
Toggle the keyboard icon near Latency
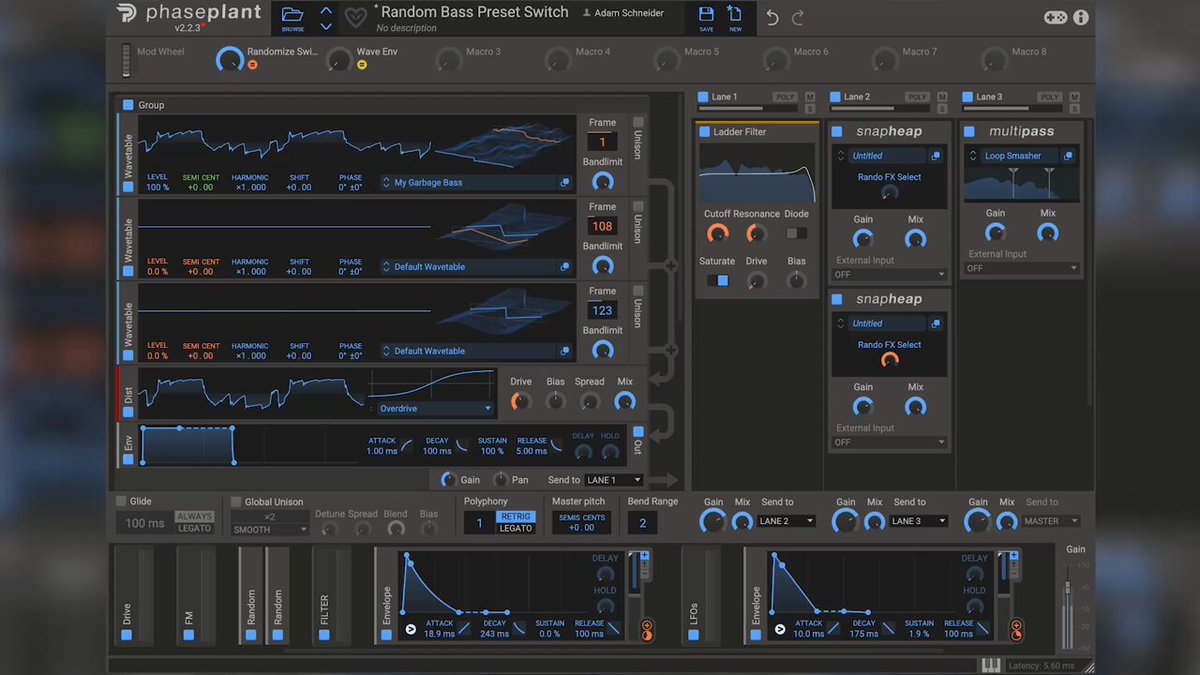pos(990,665)
